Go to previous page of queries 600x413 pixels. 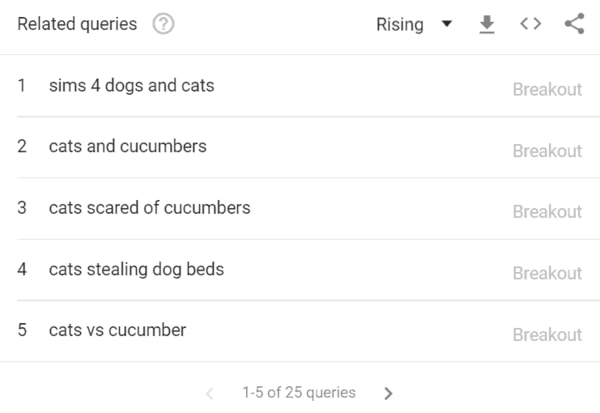pos(210,393)
